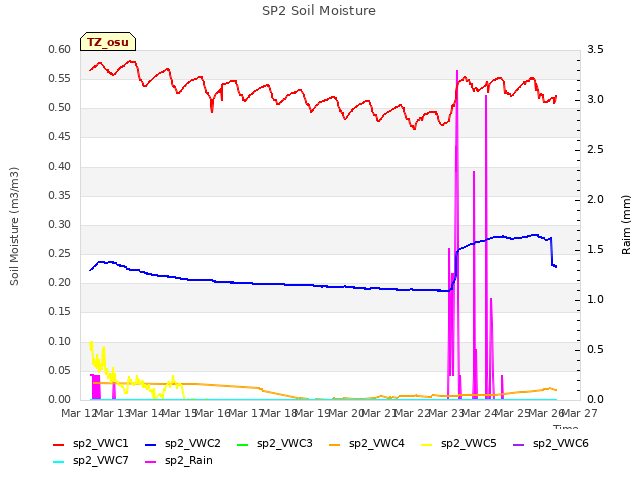The image size is (640, 480).
Task: Click the sp2_VWC1 legend label
Action: pyautogui.click(x=100, y=443)
